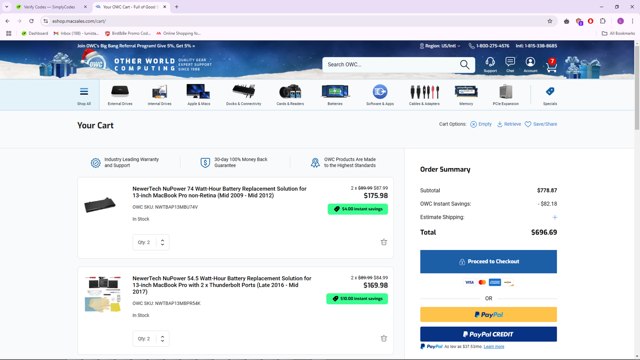Expand Estimate Shipping with plus icon
Image resolution: width=640 pixels, height=360 pixels.
(554, 217)
